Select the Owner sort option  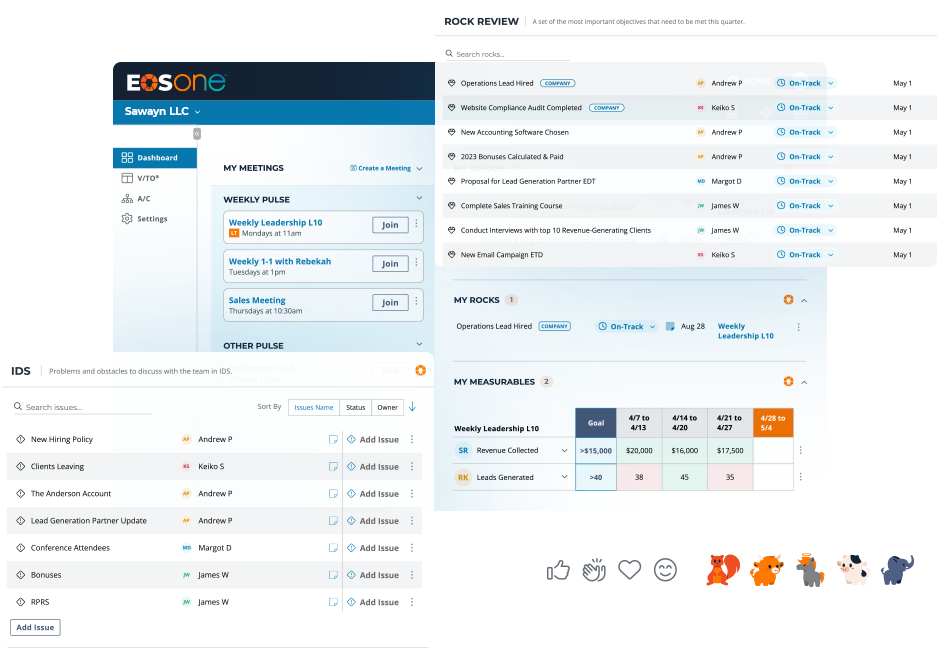point(387,407)
